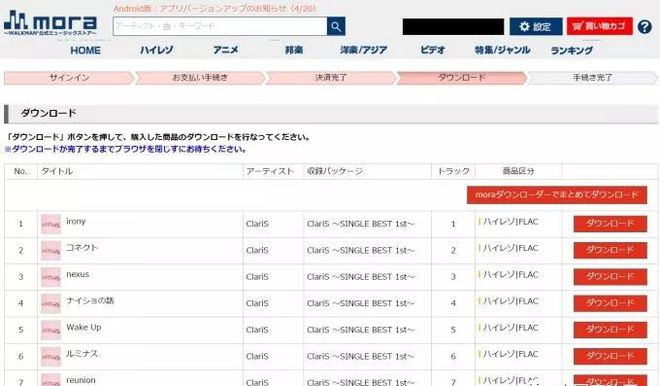Open the 買い物カゴ shopping cart

599,26
